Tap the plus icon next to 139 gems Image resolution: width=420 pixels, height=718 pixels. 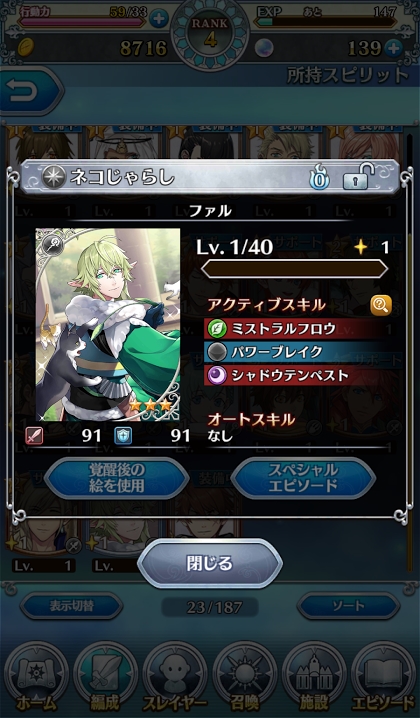[x=393, y=48]
